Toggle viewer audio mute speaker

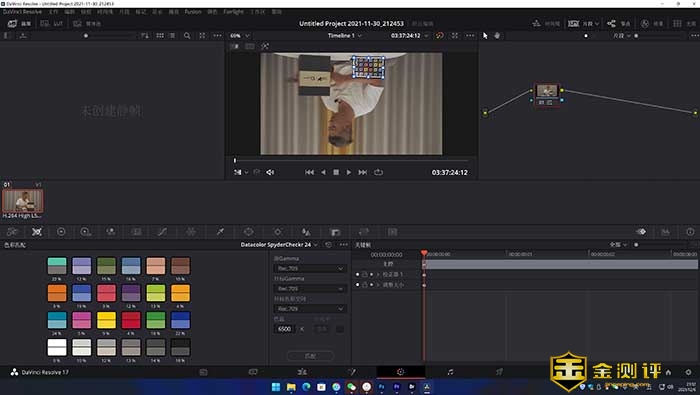tap(270, 172)
